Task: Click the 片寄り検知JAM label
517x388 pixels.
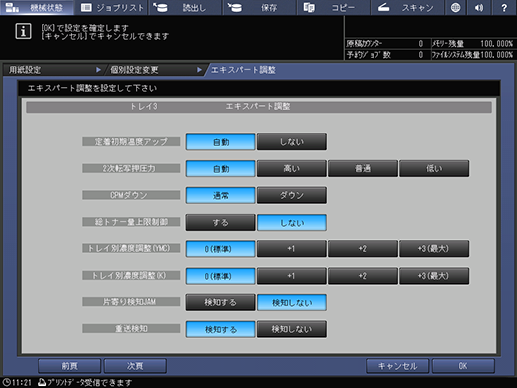Action: pos(131,302)
